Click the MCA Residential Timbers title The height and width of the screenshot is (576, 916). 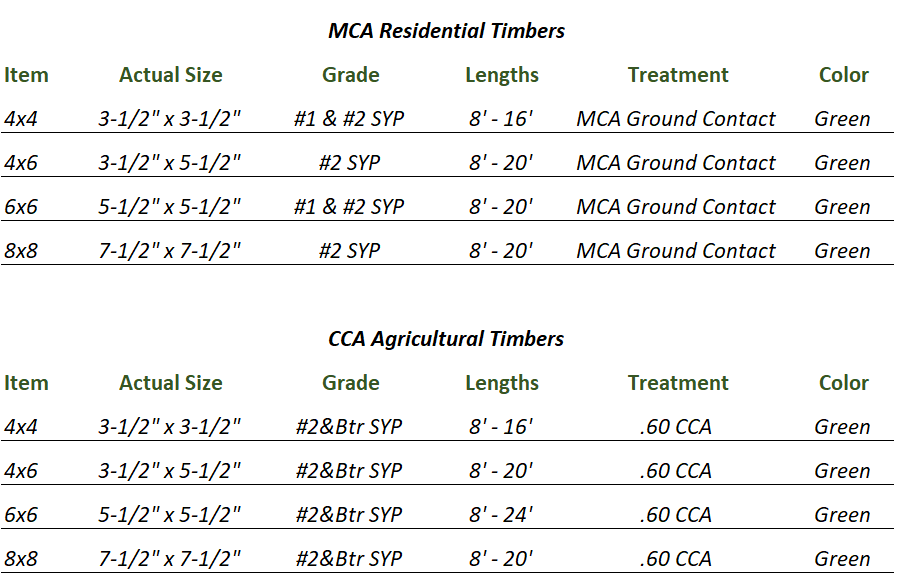[x=446, y=31]
